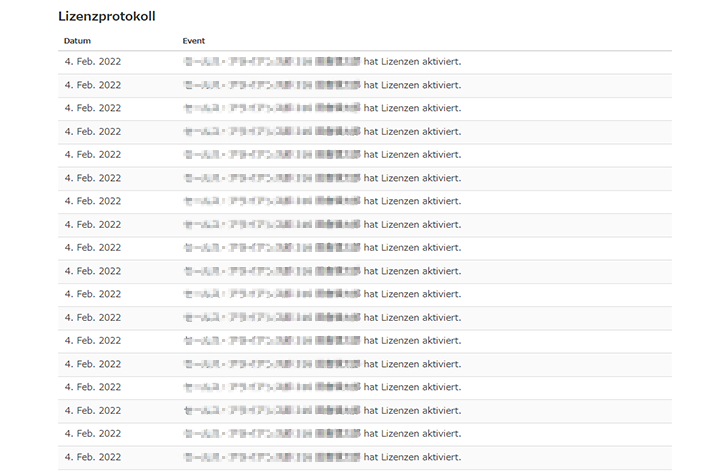Click the Event column header
The width and height of the screenshot is (728, 472).
[x=194, y=41]
